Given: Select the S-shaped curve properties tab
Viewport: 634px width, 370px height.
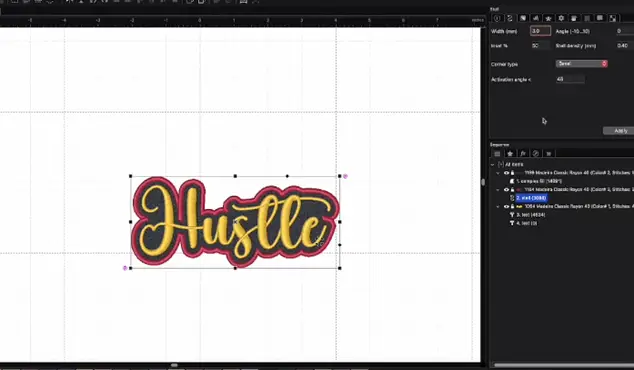Looking at the screenshot, I should pos(510,18).
